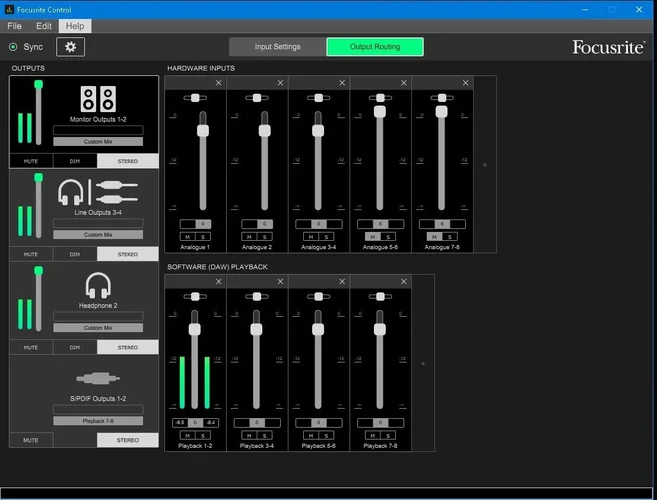
Task: Click the Analogue 2 pan slider
Action: [257, 98]
